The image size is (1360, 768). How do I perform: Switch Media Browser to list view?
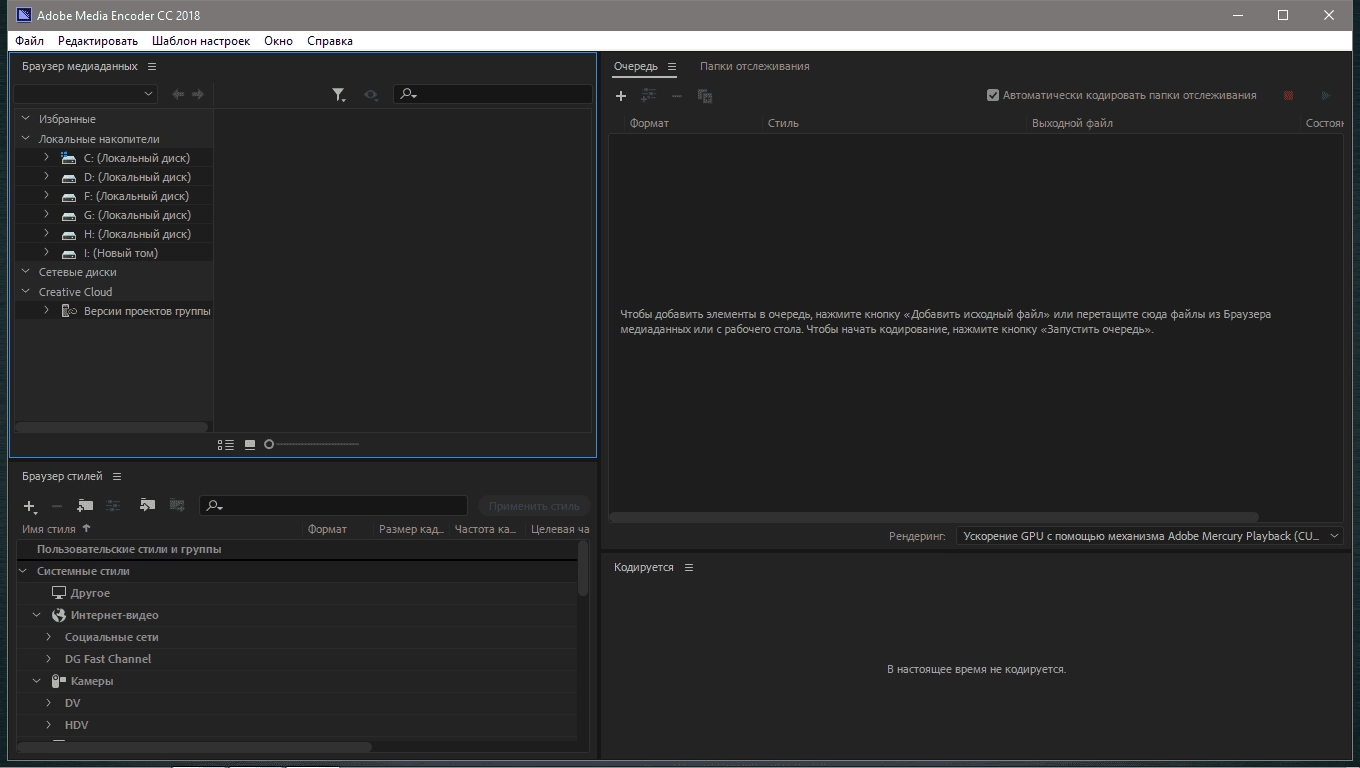pos(226,445)
